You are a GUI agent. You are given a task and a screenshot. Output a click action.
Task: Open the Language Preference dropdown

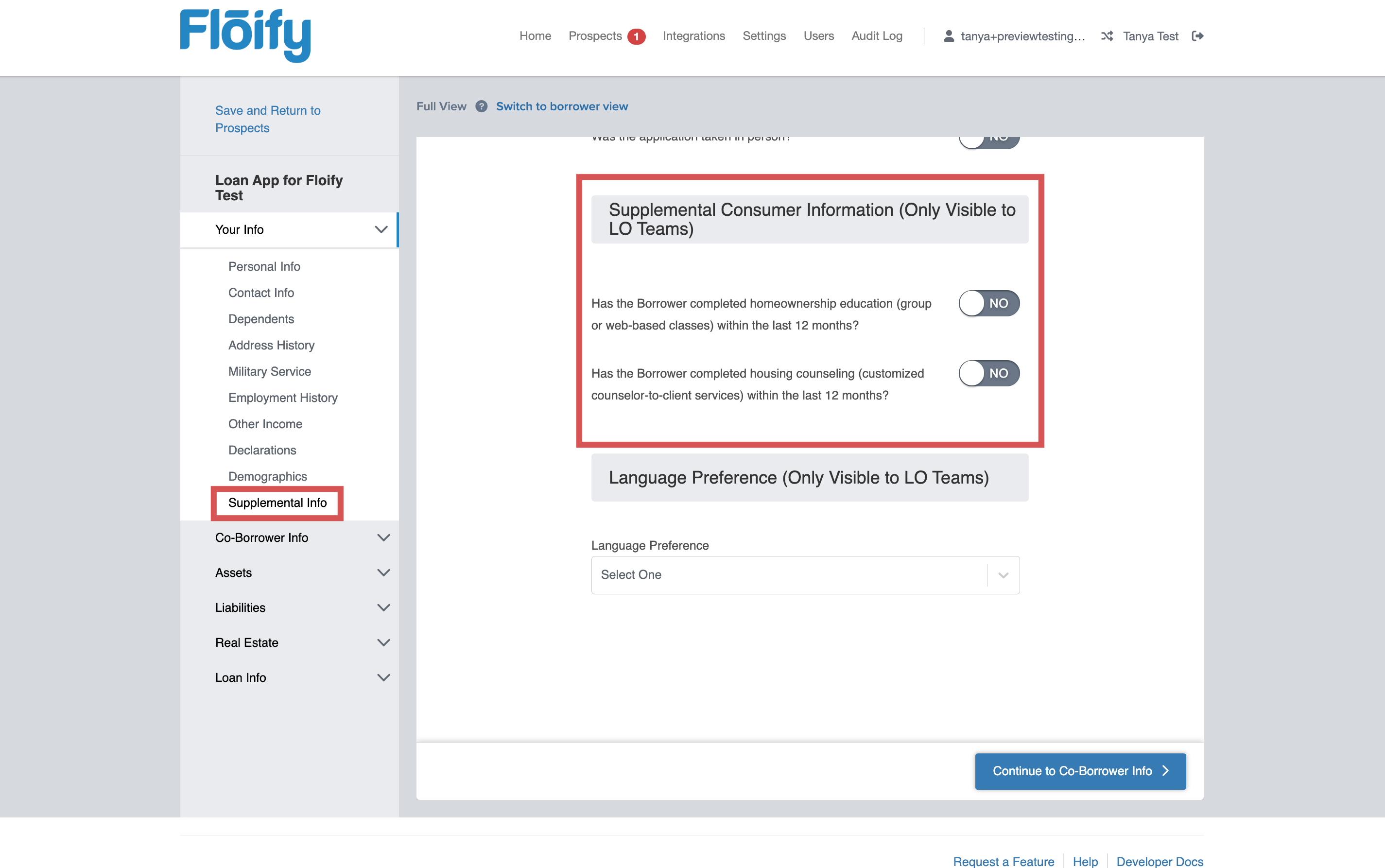[x=803, y=574]
